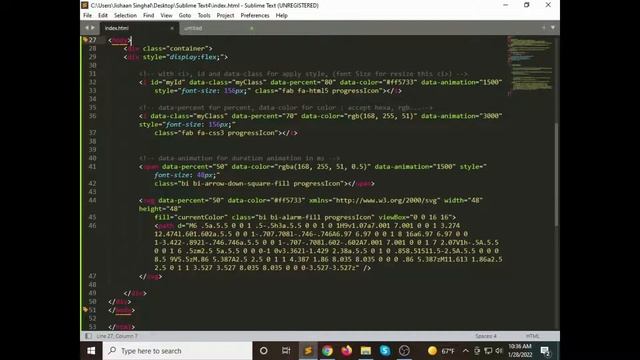
Task: Open the Goto menu
Action: (185, 16)
